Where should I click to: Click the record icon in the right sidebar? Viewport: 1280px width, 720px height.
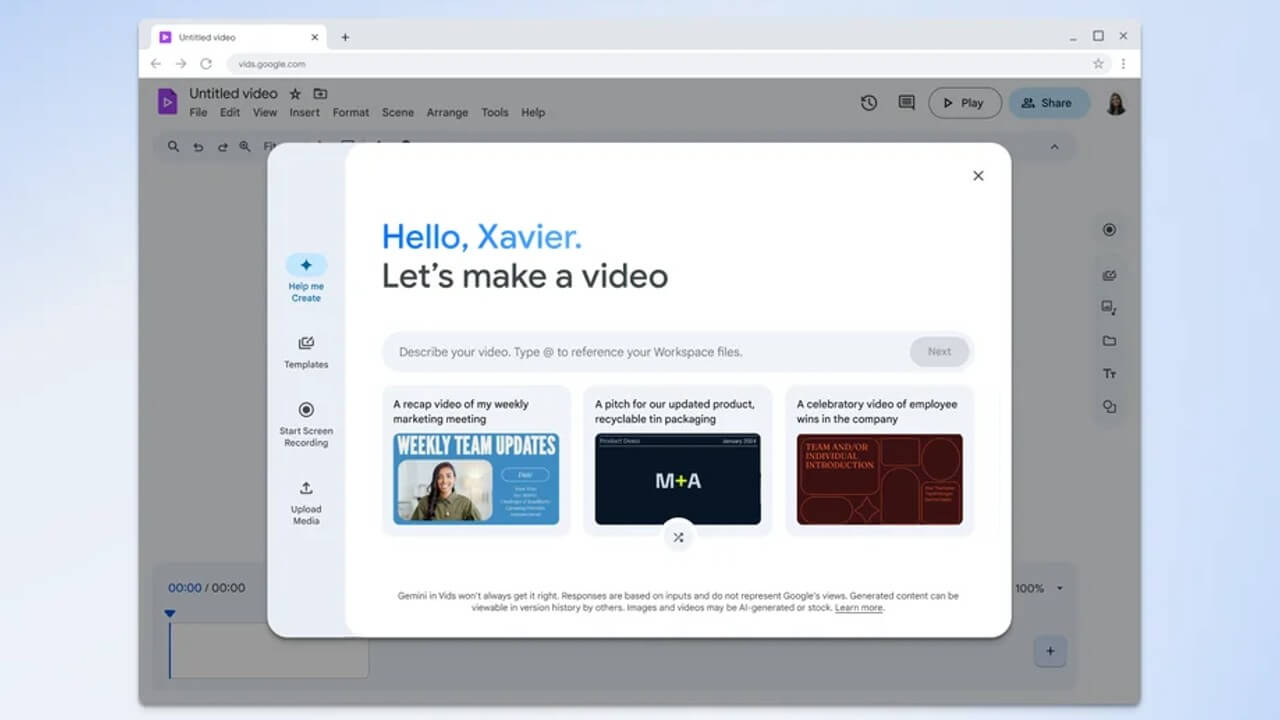pos(1109,229)
